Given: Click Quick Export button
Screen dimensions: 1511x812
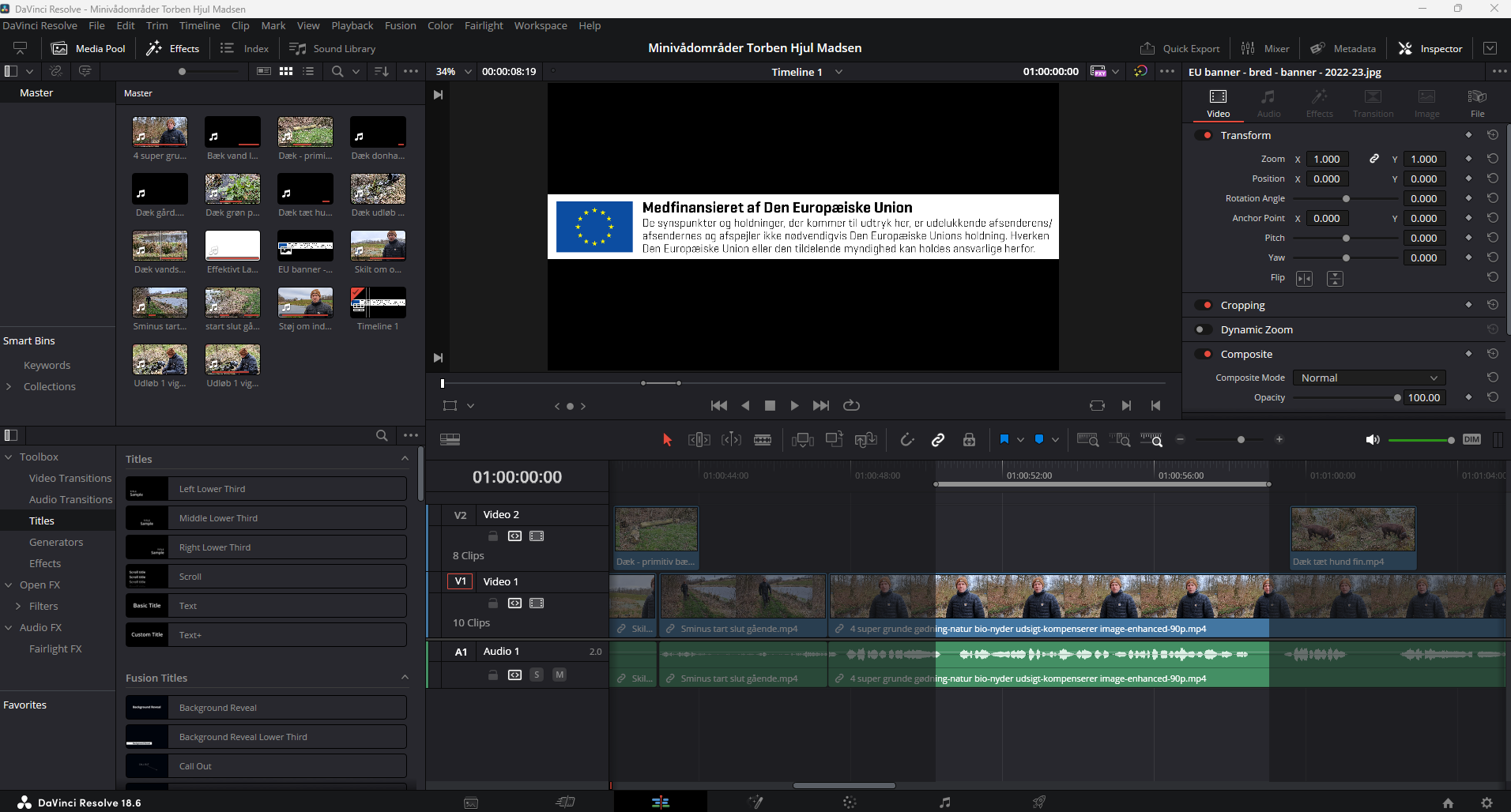Looking at the screenshot, I should tap(1180, 49).
